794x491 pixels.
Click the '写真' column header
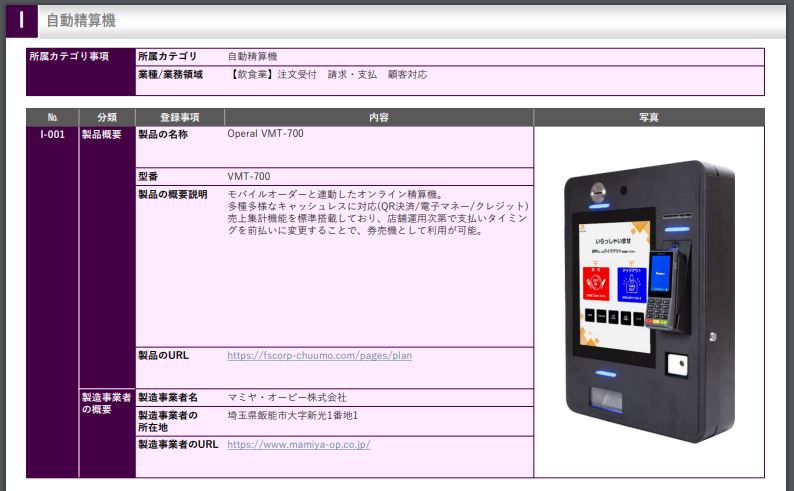tap(649, 117)
